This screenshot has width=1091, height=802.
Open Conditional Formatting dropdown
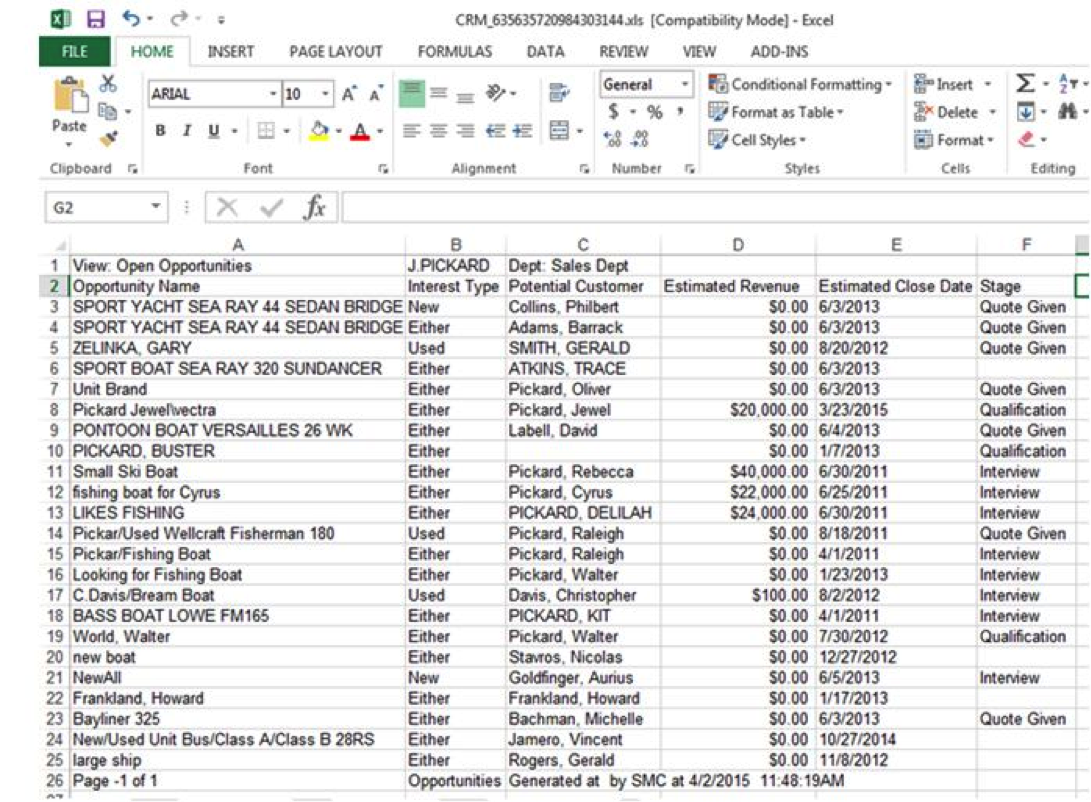click(800, 84)
